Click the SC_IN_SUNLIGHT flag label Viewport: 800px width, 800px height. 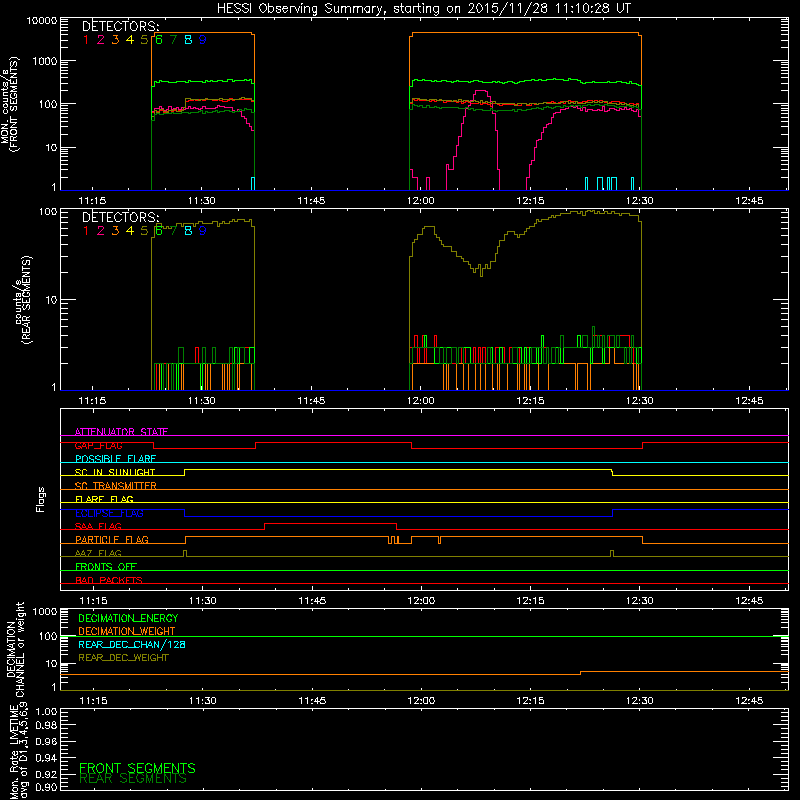[x=115, y=472]
